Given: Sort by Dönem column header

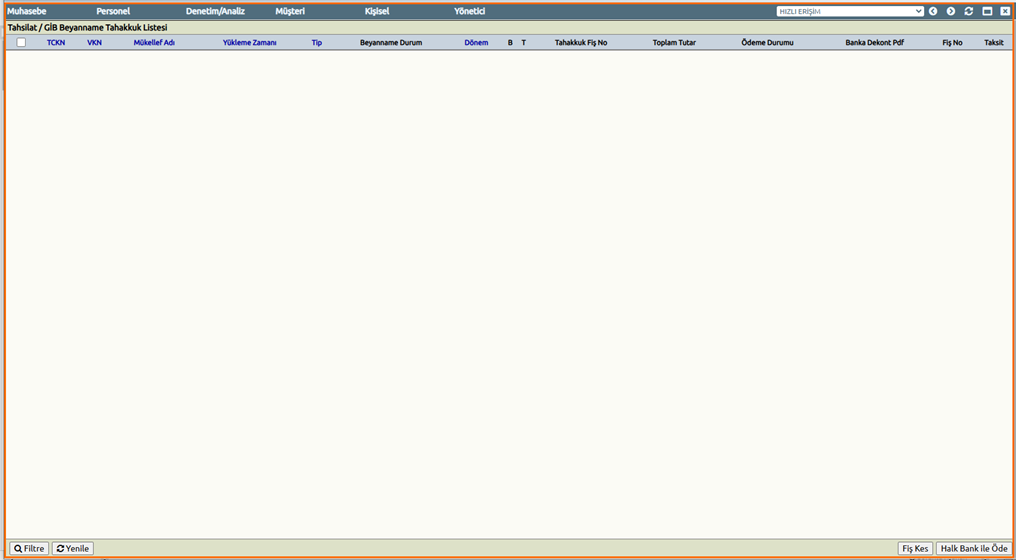Looking at the screenshot, I should coord(476,42).
